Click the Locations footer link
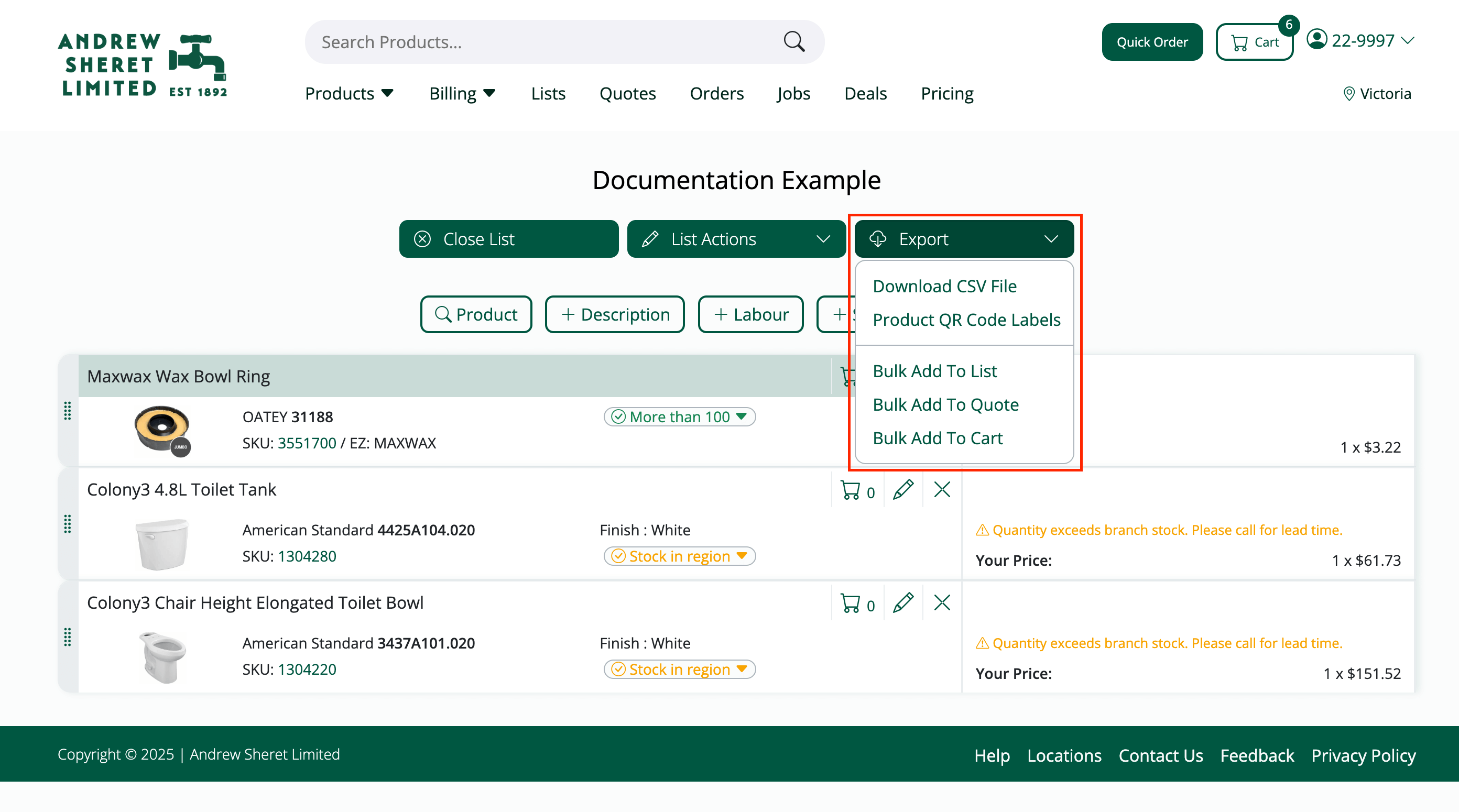This screenshot has height=812, width=1459. coord(1064,755)
